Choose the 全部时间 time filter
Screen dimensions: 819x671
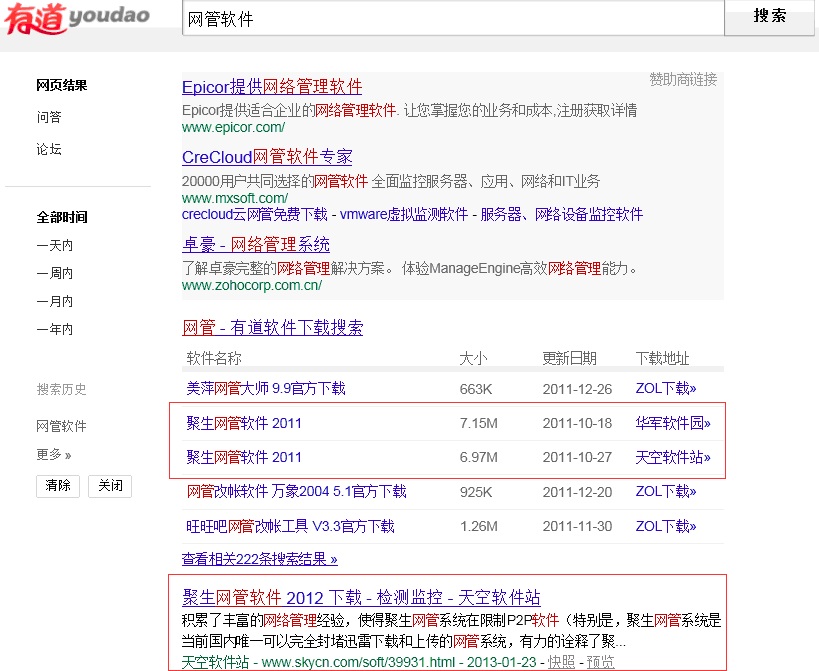62,217
